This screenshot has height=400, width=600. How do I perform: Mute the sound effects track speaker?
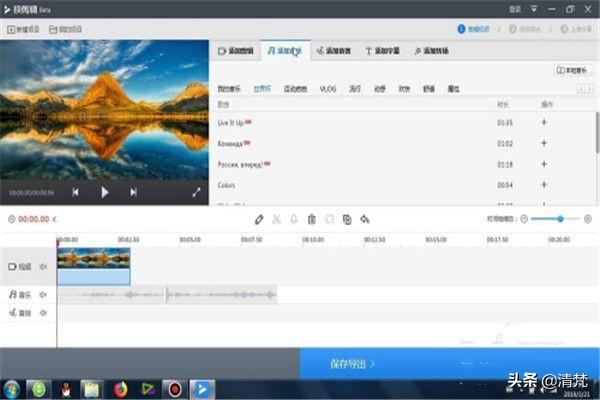43,313
